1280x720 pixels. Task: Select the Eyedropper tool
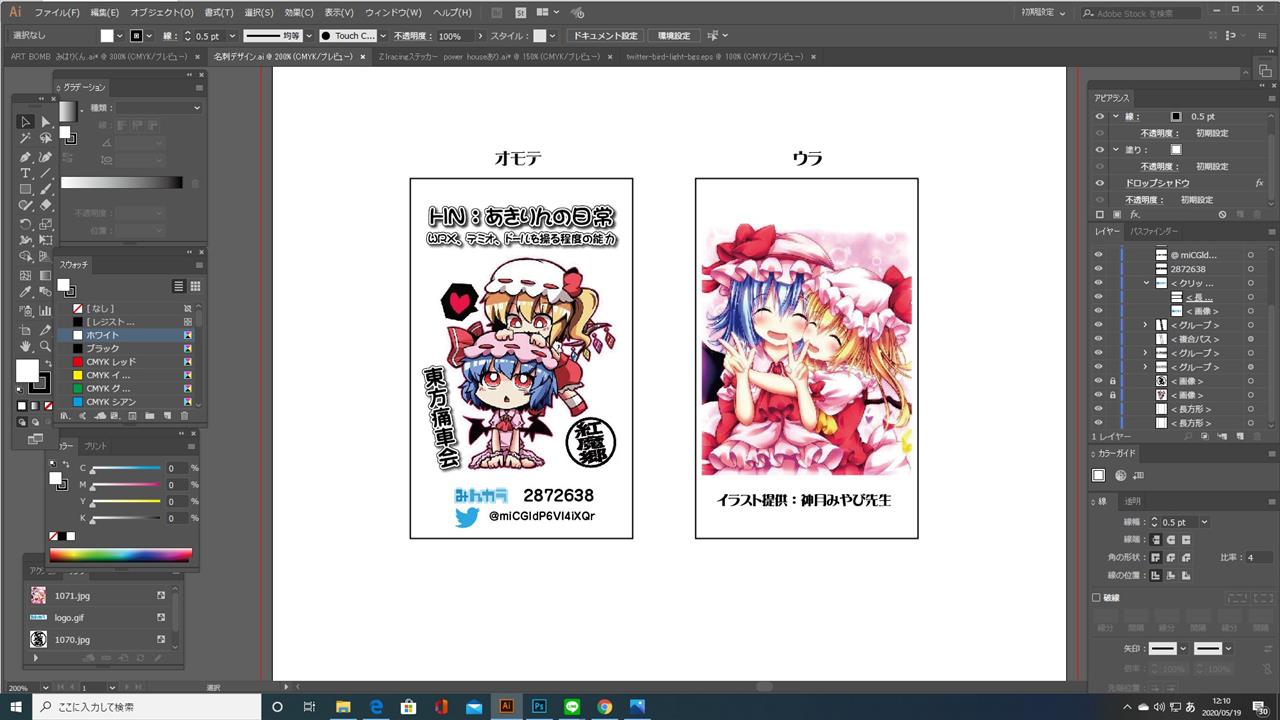click(x=26, y=293)
